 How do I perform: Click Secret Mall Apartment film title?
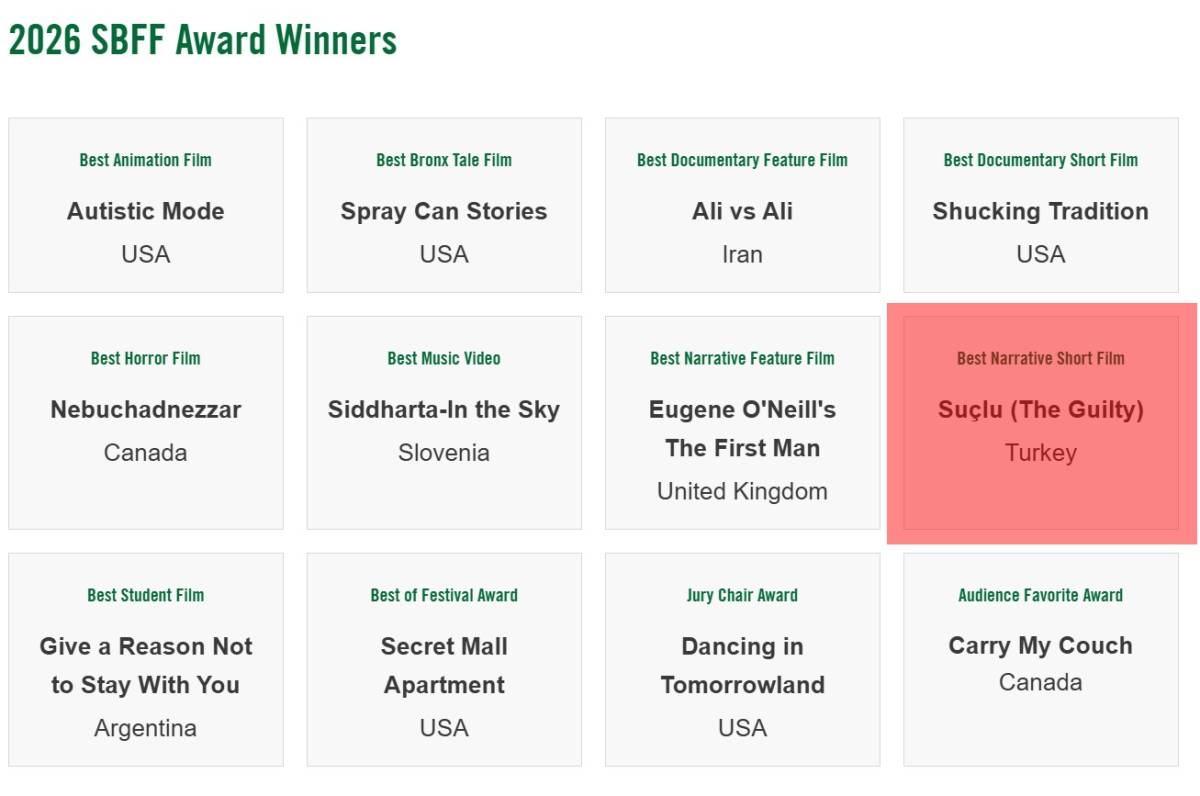pos(443,665)
